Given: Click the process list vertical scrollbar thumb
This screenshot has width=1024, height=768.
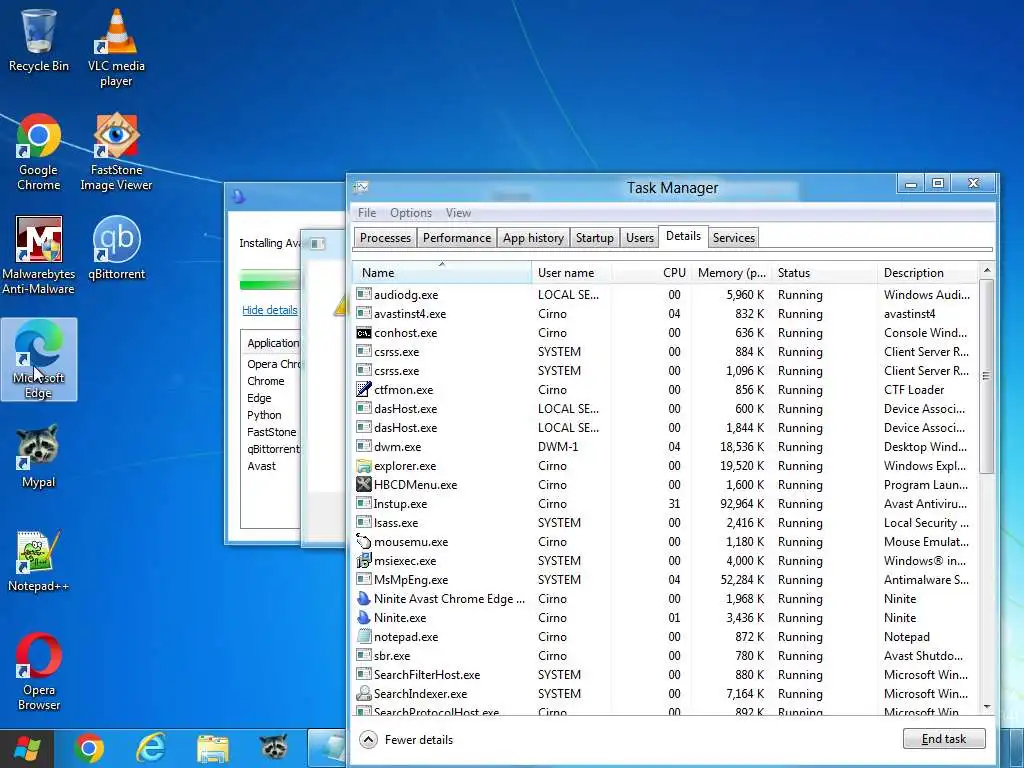Looking at the screenshot, I should pyautogui.click(x=987, y=376).
